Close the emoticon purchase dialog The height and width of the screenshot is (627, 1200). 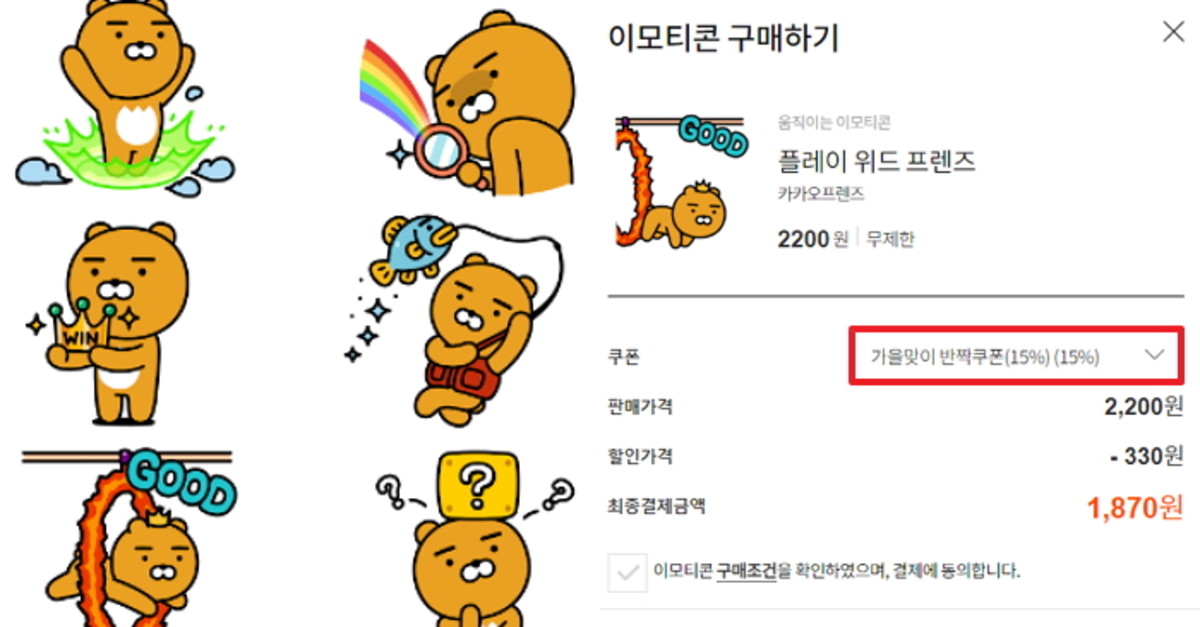(1173, 32)
